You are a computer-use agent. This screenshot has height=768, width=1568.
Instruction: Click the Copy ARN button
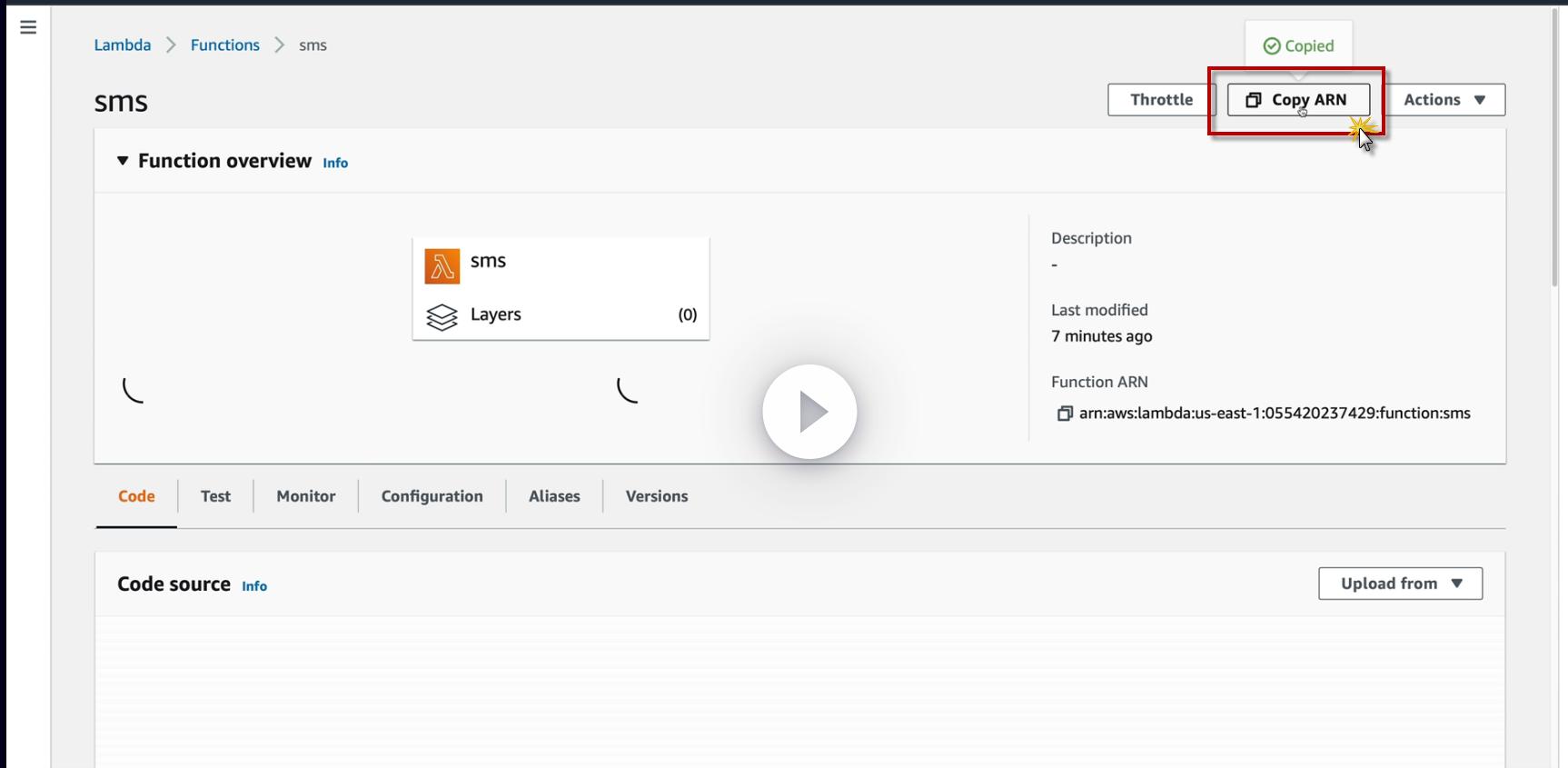click(1298, 100)
